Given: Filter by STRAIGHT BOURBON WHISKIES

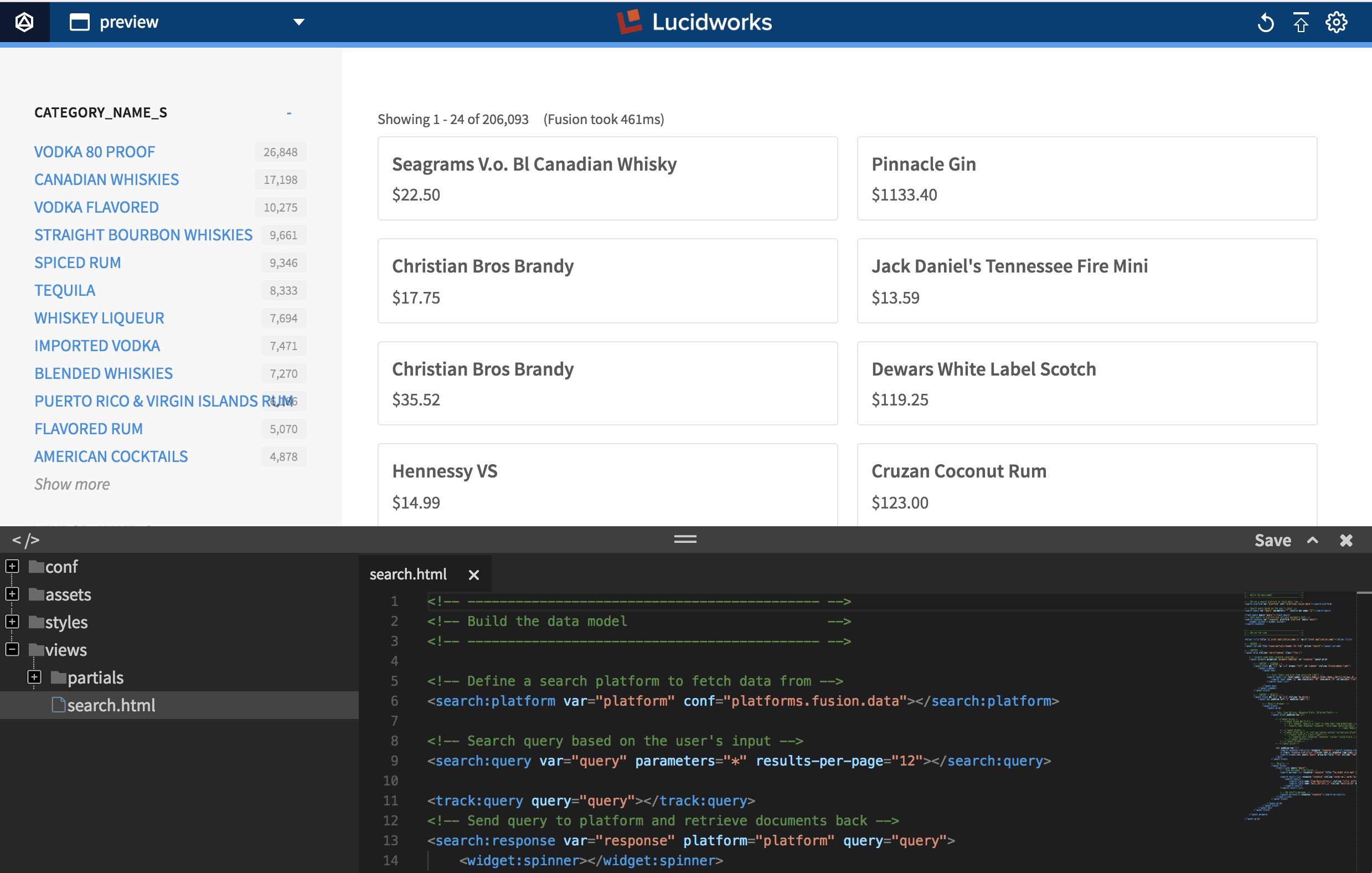Looking at the screenshot, I should (x=143, y=235).
